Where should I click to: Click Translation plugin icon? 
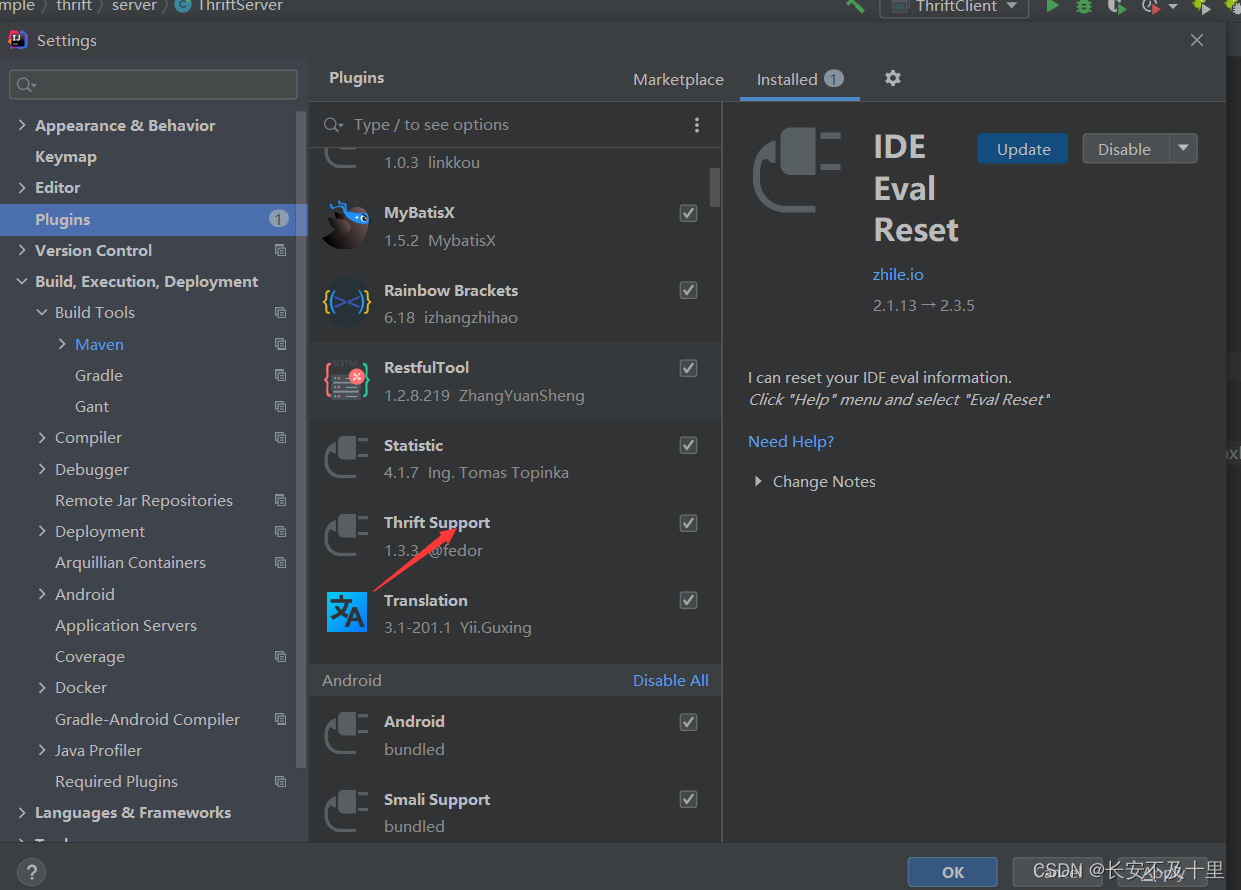347,612
